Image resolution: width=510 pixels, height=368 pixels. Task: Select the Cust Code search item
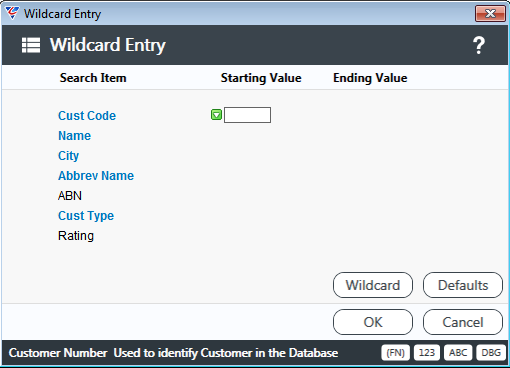pyautogui.click(x=87, y=116)
